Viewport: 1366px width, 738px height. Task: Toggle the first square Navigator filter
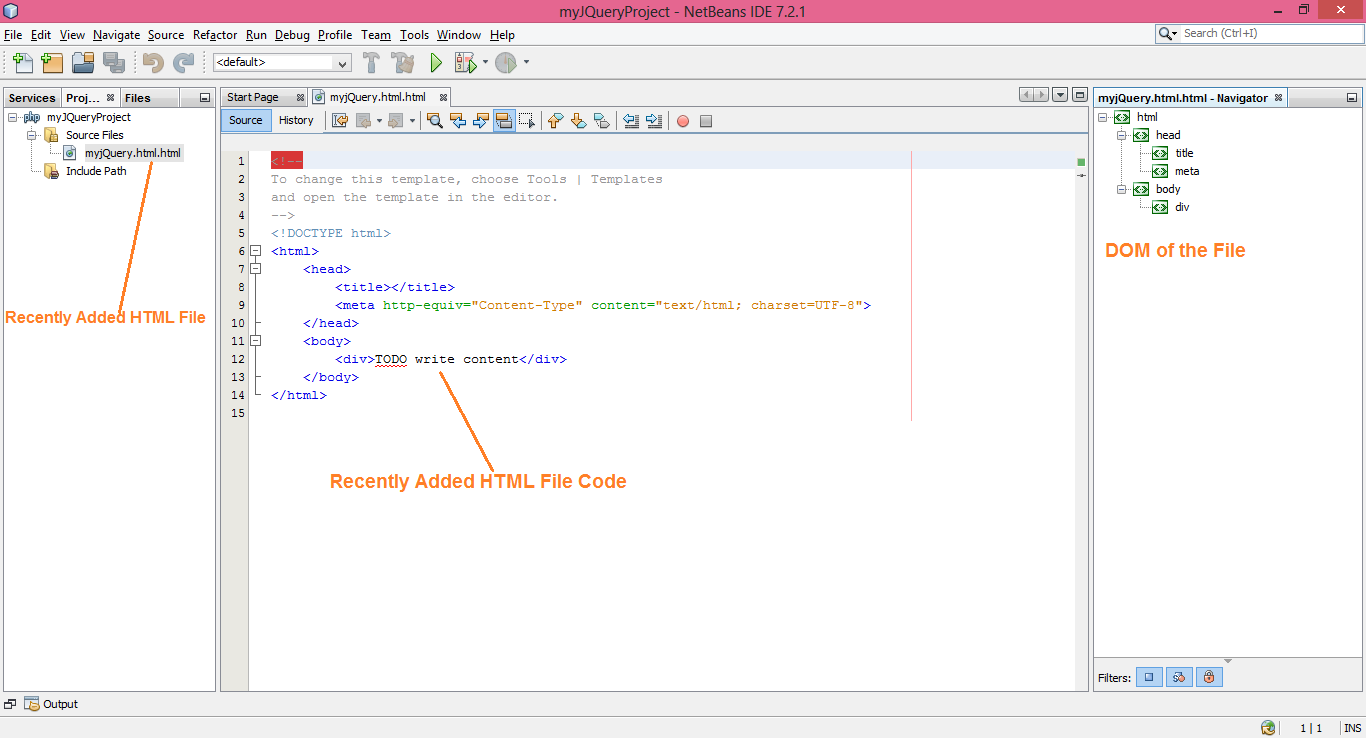coord(1149,677)
